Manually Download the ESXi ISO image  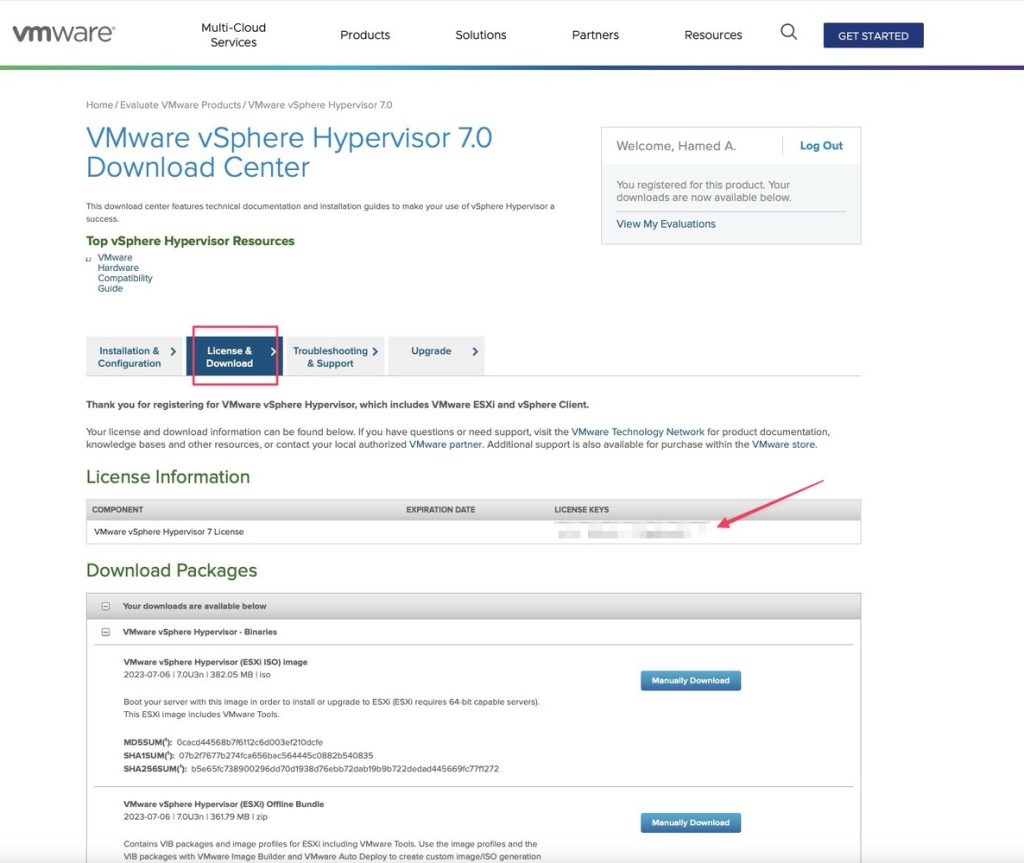coord(690,681)
